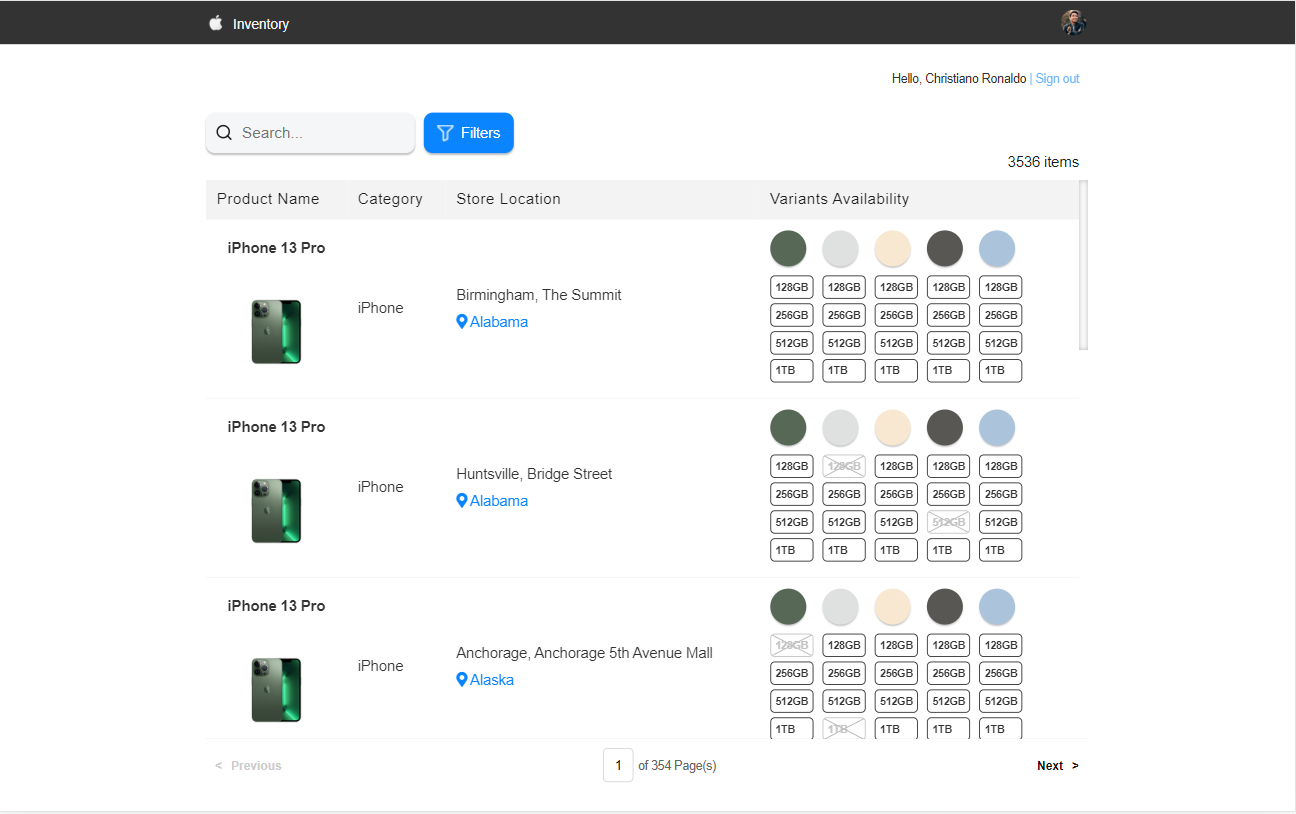Click the Variants Availability column header
This screenshot has height=814, width=1296.
[839, 199]
